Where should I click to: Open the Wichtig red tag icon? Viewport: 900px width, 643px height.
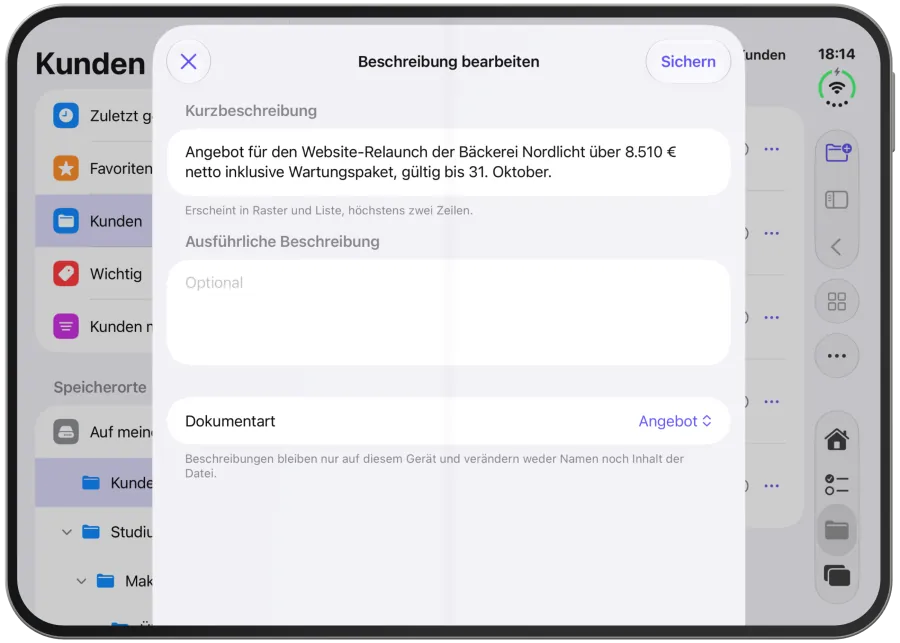(x=66, y=273)
